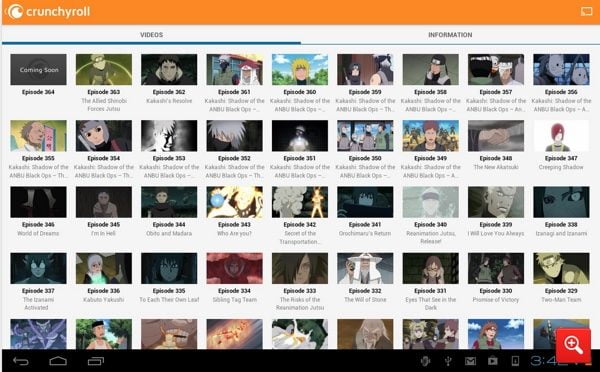Play Episode 351 thumbnail
The width and height of the screenshot is (600, 372).
click(300, 135)
